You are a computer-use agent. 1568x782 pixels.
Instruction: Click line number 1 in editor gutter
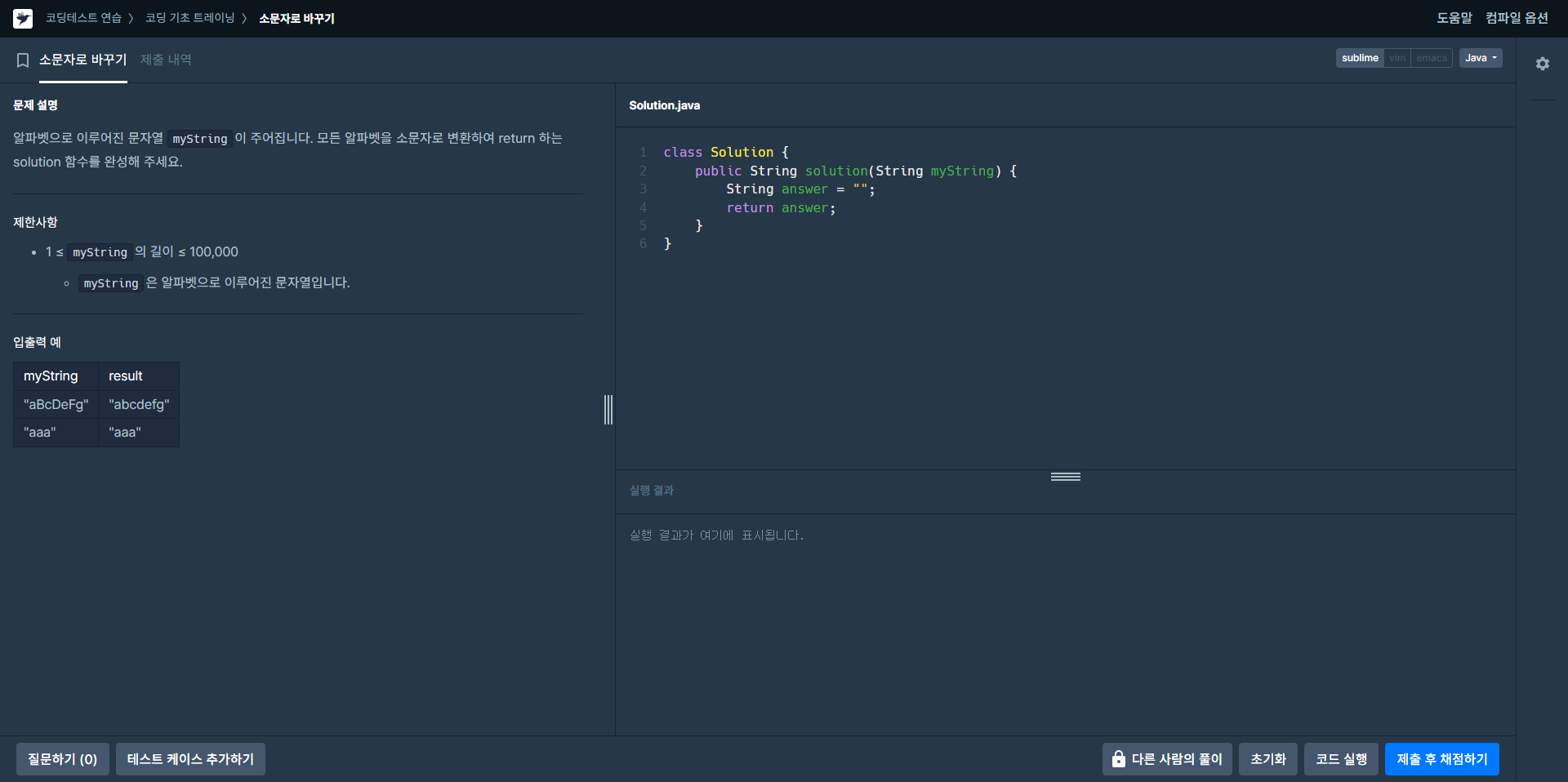coord(644,153)
